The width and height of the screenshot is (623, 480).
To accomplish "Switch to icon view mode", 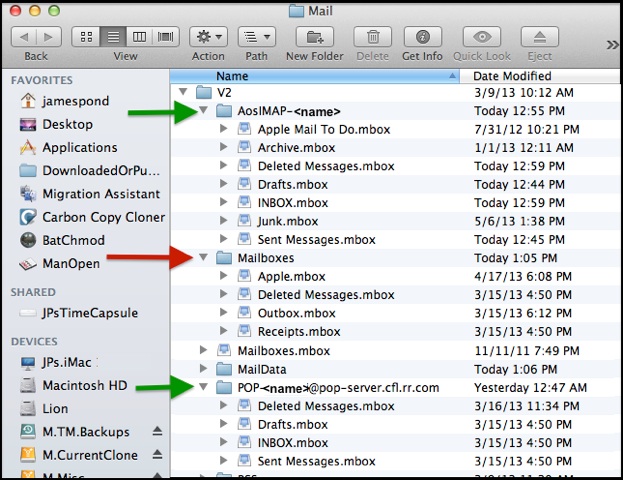I will 86,37.
